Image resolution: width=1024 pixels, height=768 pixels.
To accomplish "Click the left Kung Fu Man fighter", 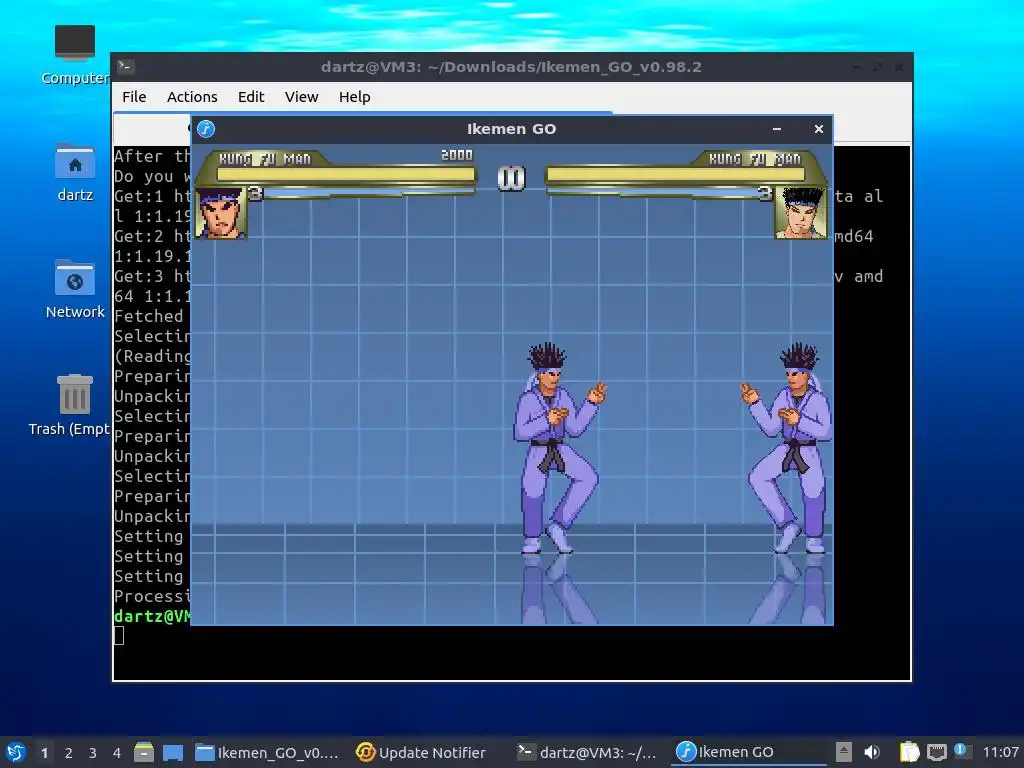I will click(x=558, y=448).
